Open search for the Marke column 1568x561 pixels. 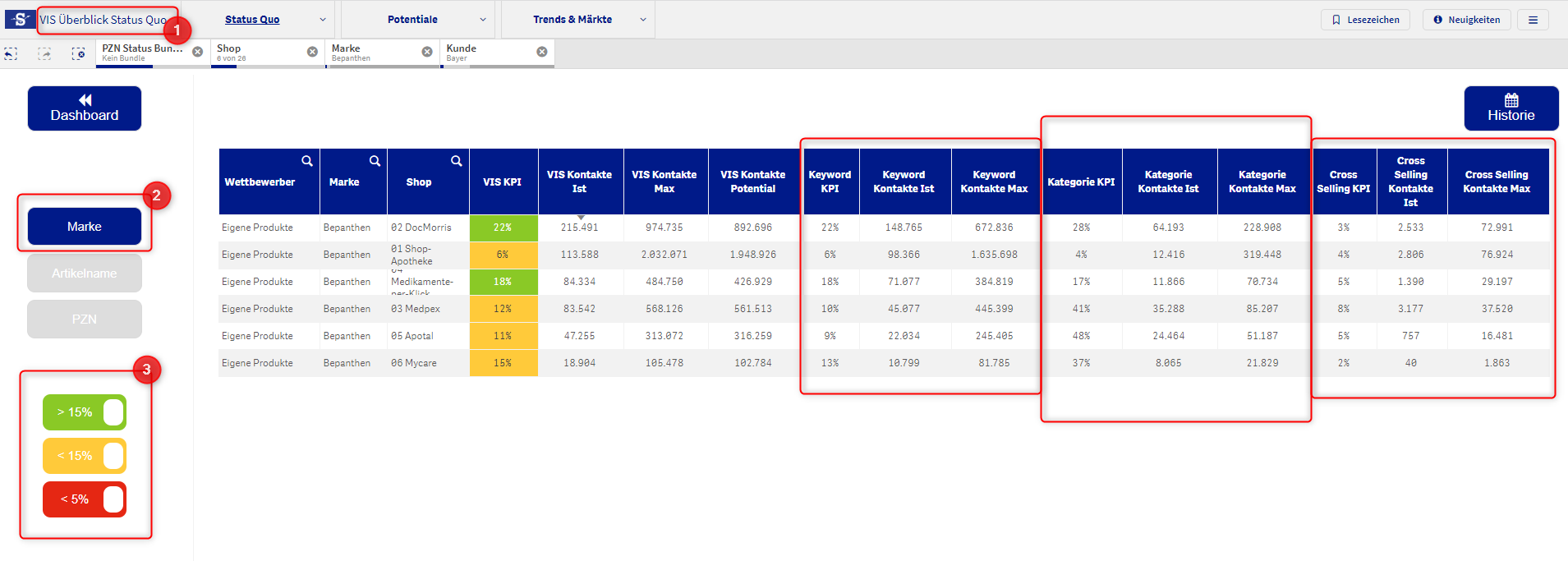tap(375, 161)
